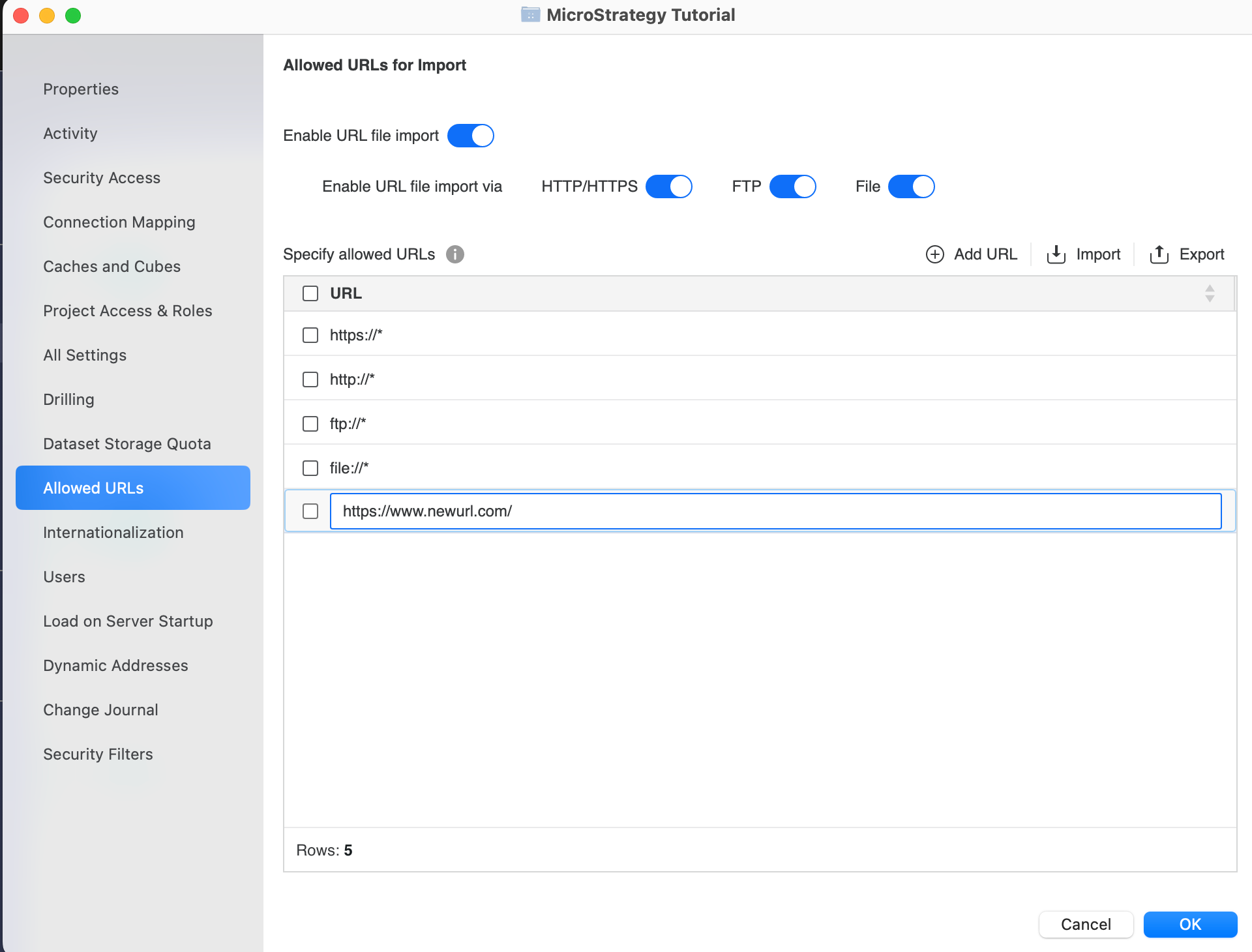Click the Import download icon
This screenshot has height=952, width=1252.
(1056, 254)
